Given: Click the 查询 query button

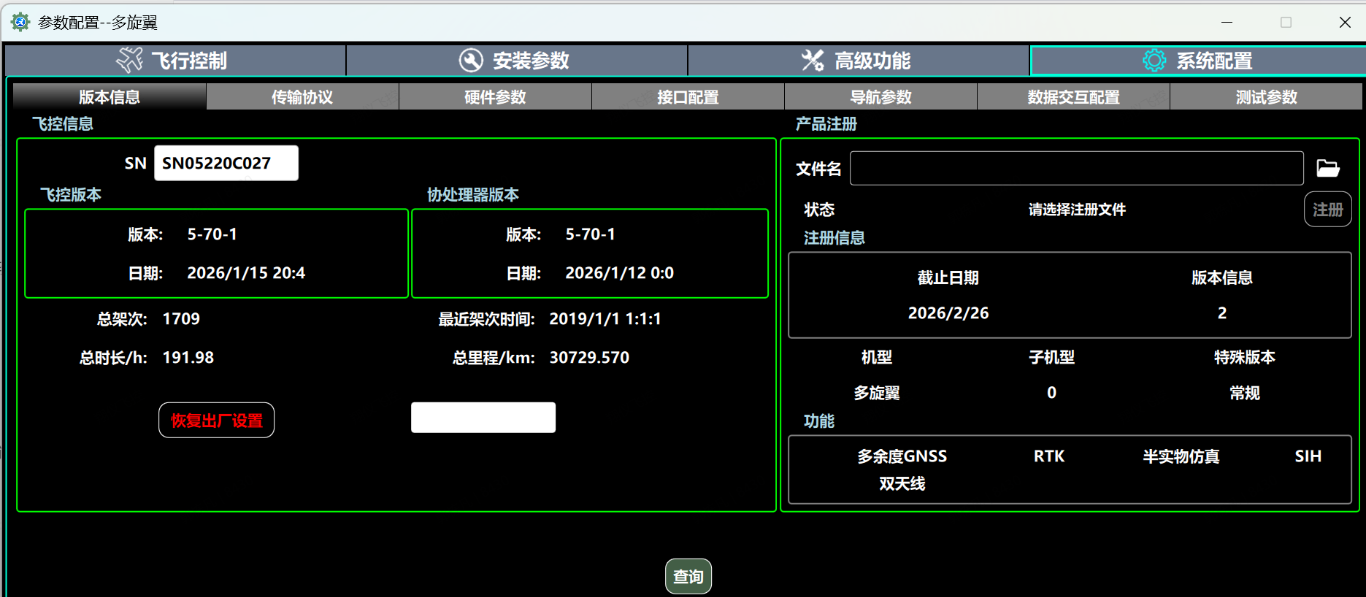Looking at the screenshot, I should point(688,577).
